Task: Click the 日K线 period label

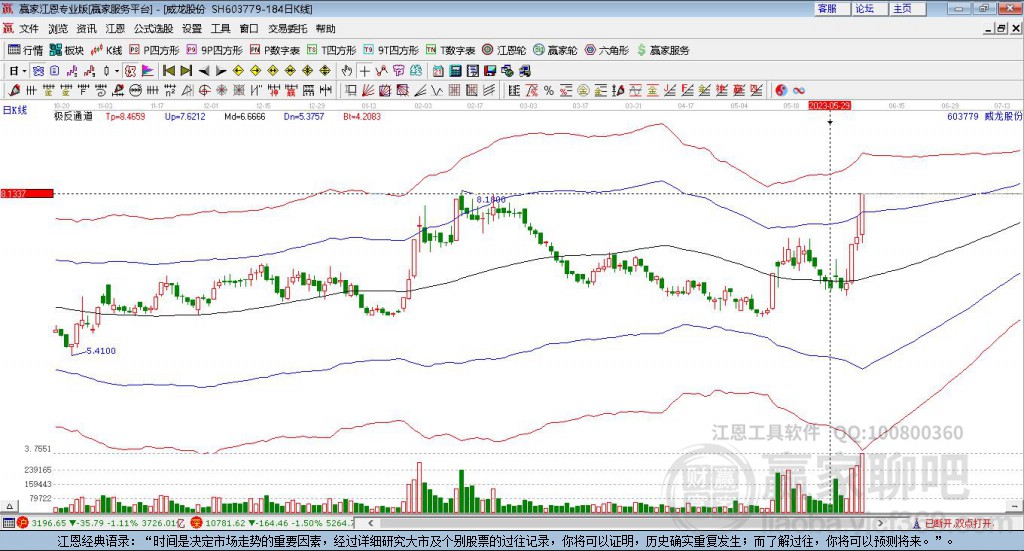Action: tap(15, 110)
